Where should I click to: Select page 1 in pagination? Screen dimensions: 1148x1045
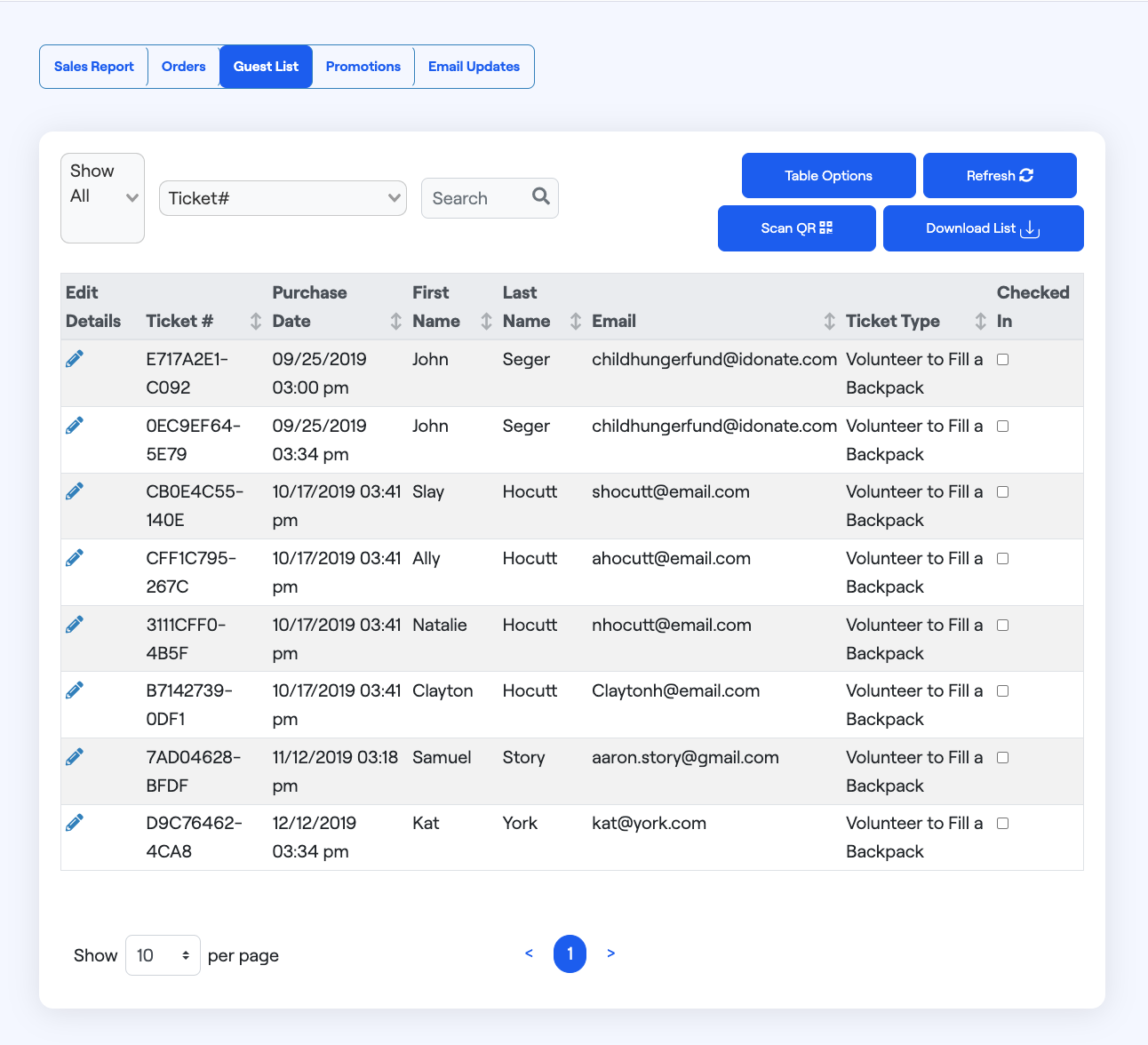tap(570, 953)
